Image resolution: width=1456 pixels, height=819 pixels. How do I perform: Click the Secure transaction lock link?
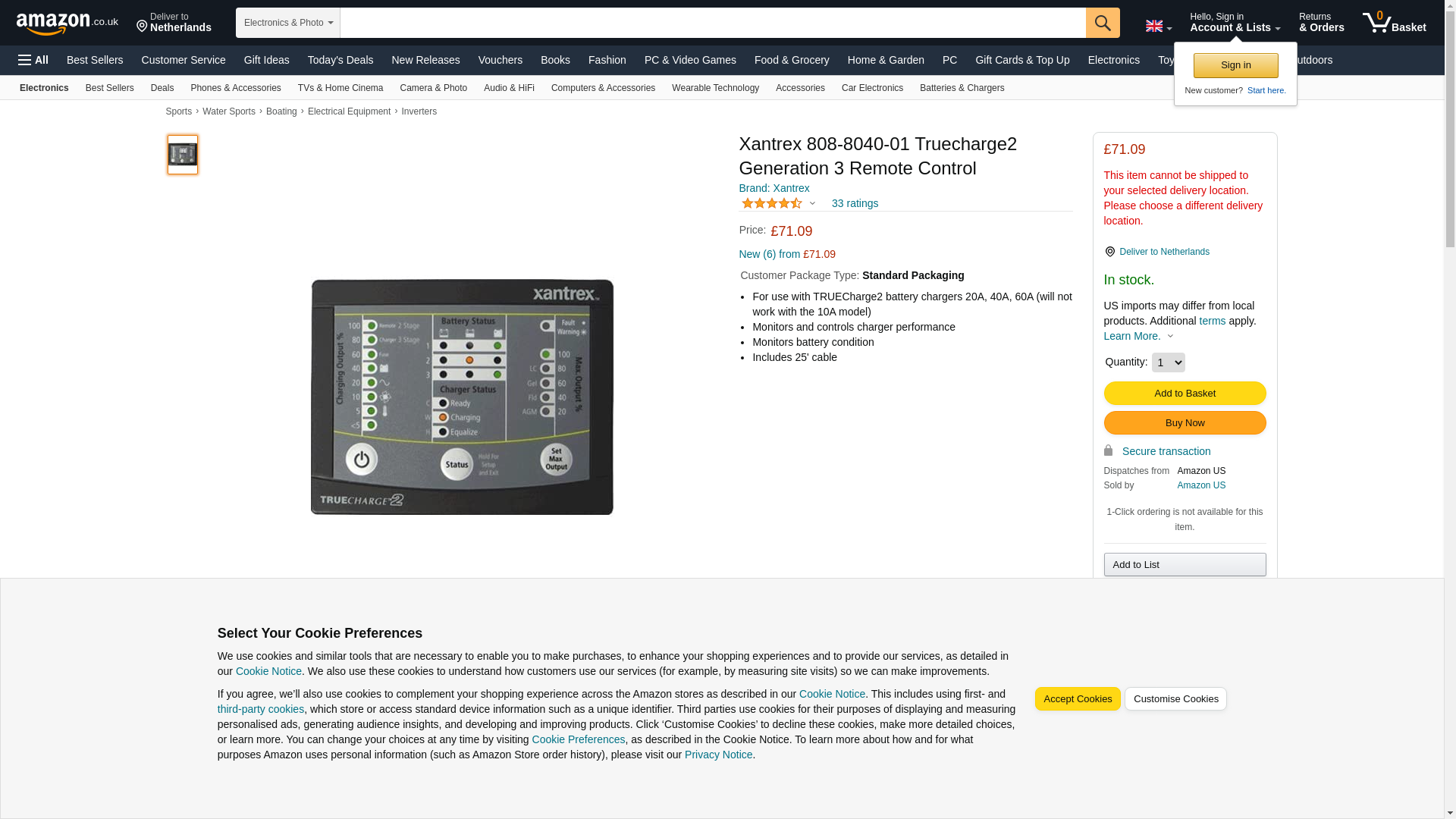[x=1157, y=451]
